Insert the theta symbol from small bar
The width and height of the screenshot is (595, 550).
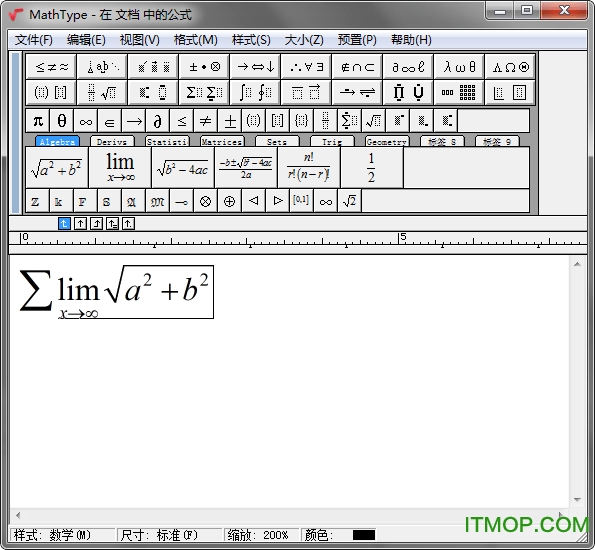(62, 121)
